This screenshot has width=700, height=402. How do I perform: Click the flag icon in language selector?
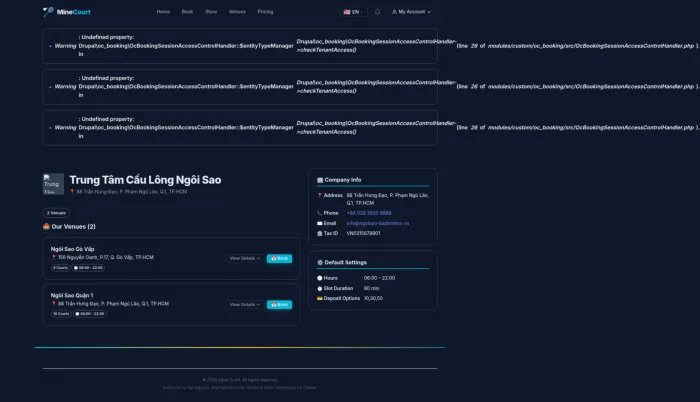click(347, 12)
